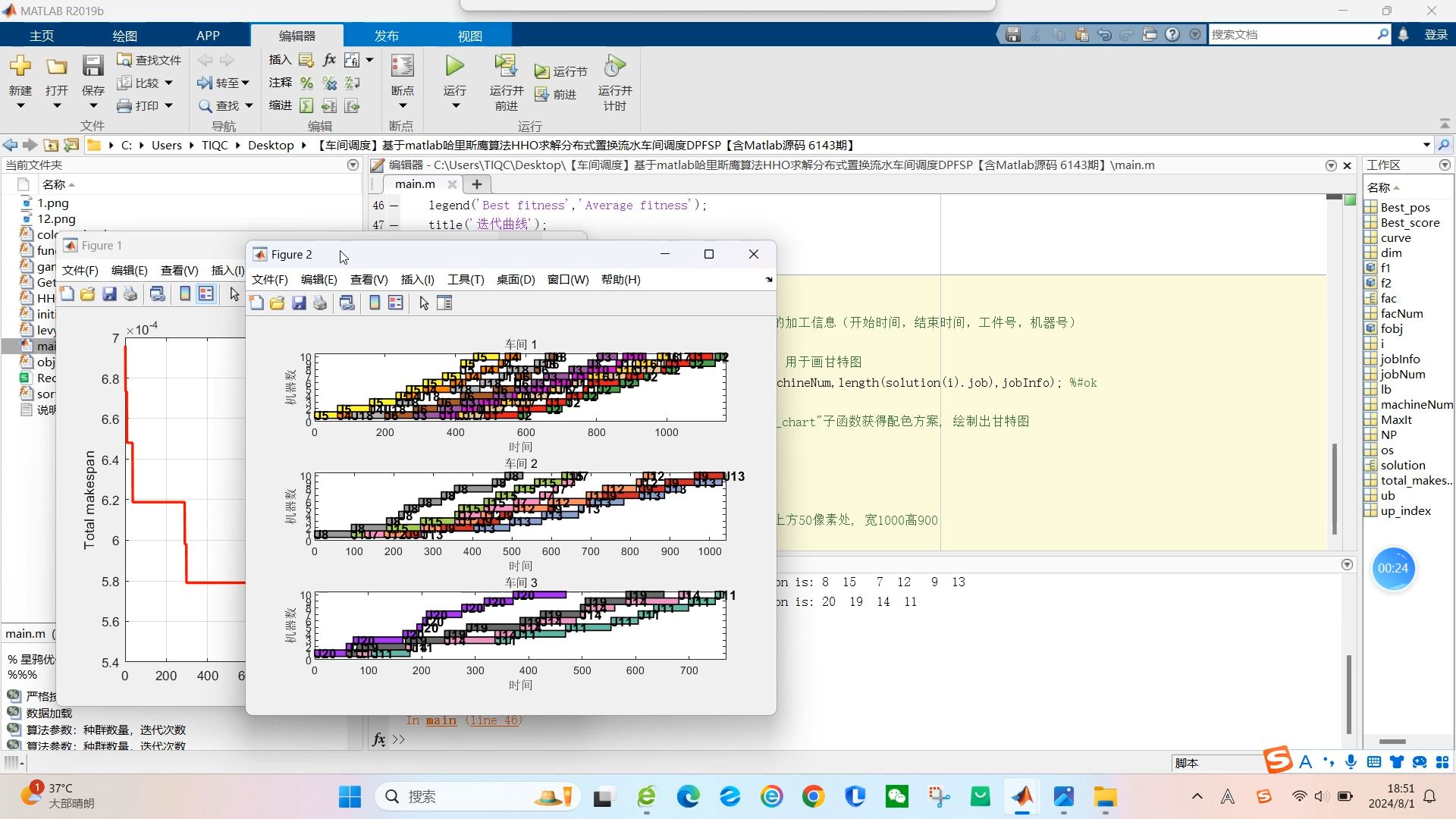1456x819 pixels.
Task: Click the new figure icon in Figure 1
Action: point(67,294)
